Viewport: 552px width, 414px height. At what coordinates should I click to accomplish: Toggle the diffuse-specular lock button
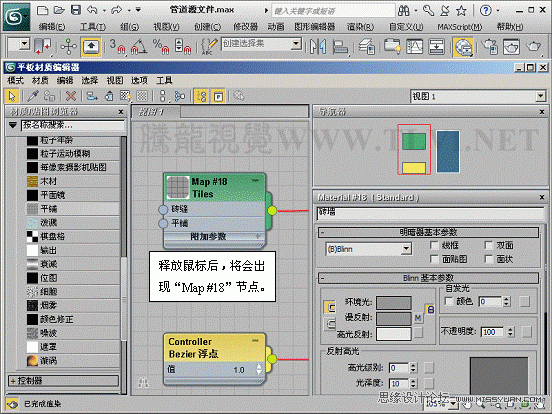click(330, 323)
